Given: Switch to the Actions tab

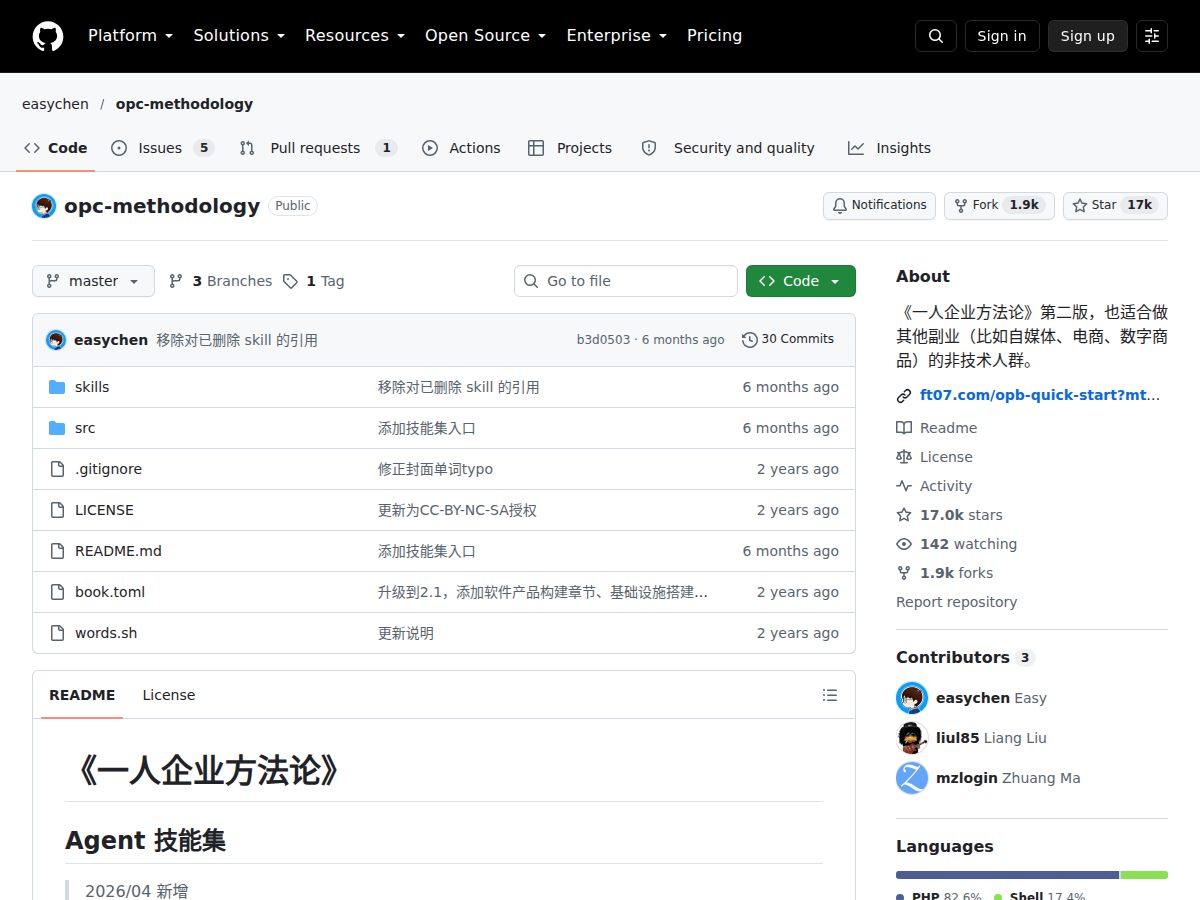Looking at the screenshot, I should pos(461,148).
